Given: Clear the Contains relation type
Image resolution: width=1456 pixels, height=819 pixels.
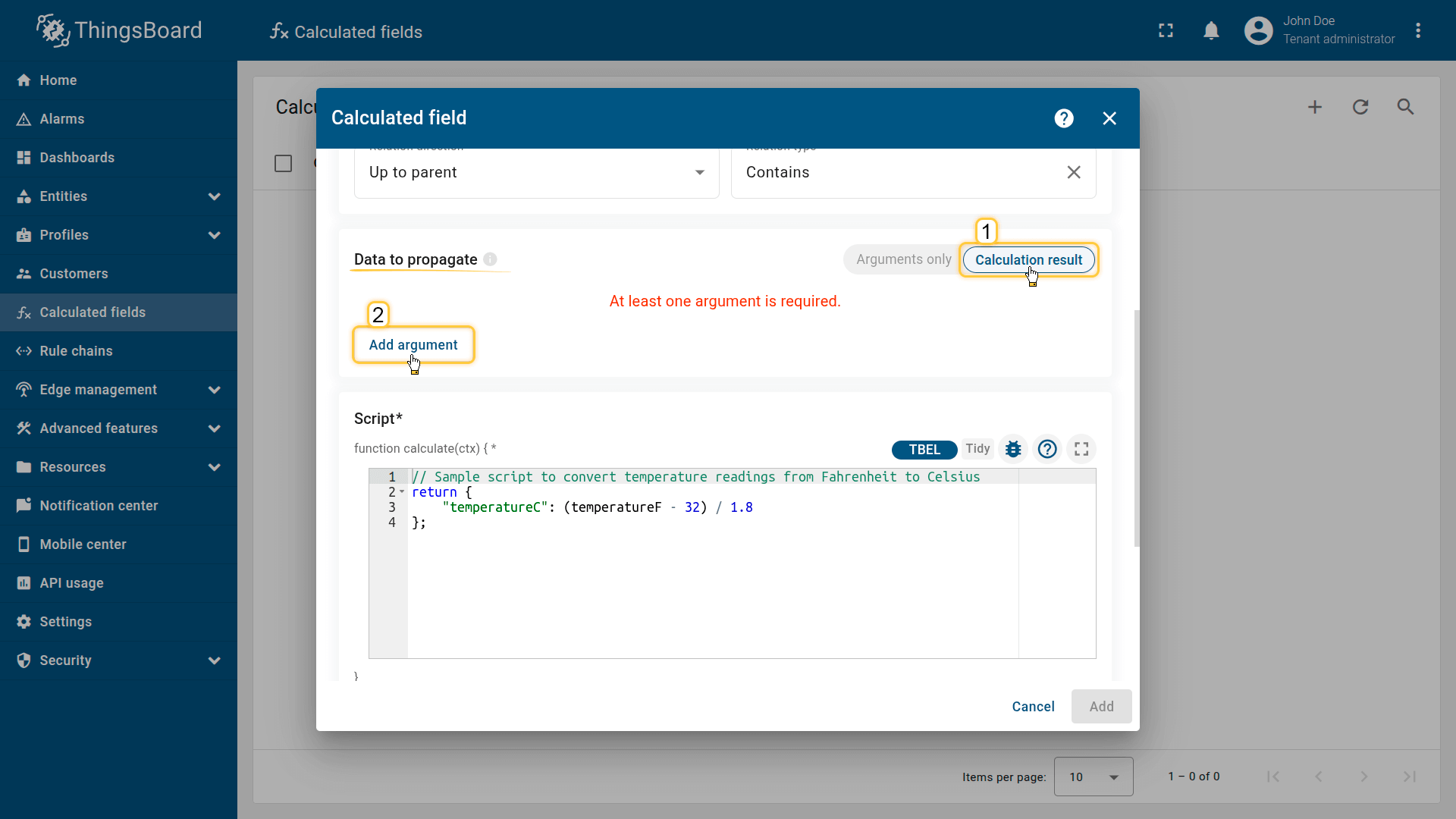Looking at the screenshot, I should tap(1074, 172).
